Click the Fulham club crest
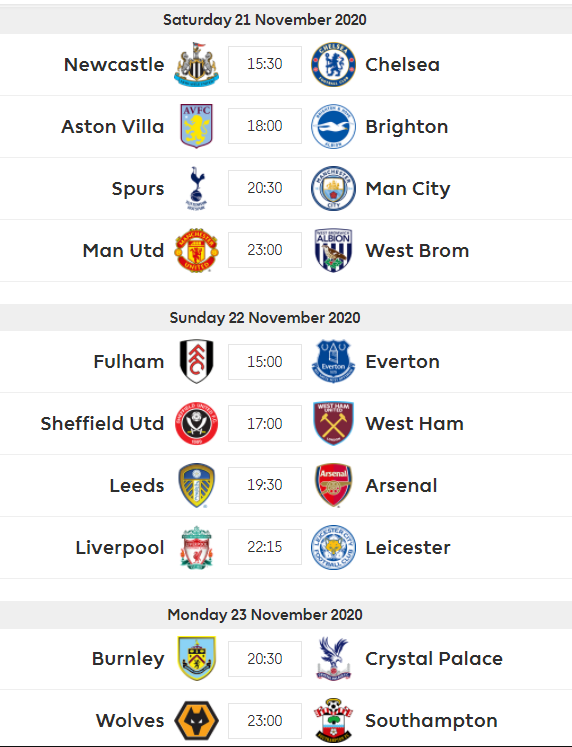 point(196,362)
